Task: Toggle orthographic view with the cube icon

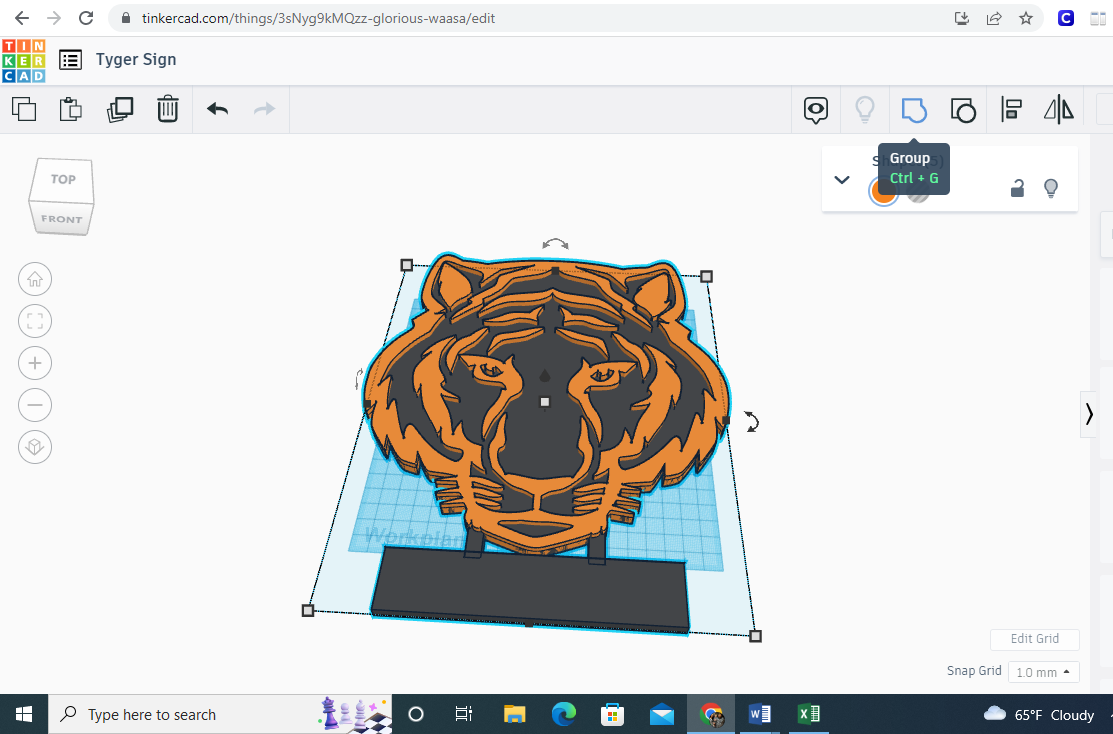Action: pyautogui.click(x=35, y=447)
